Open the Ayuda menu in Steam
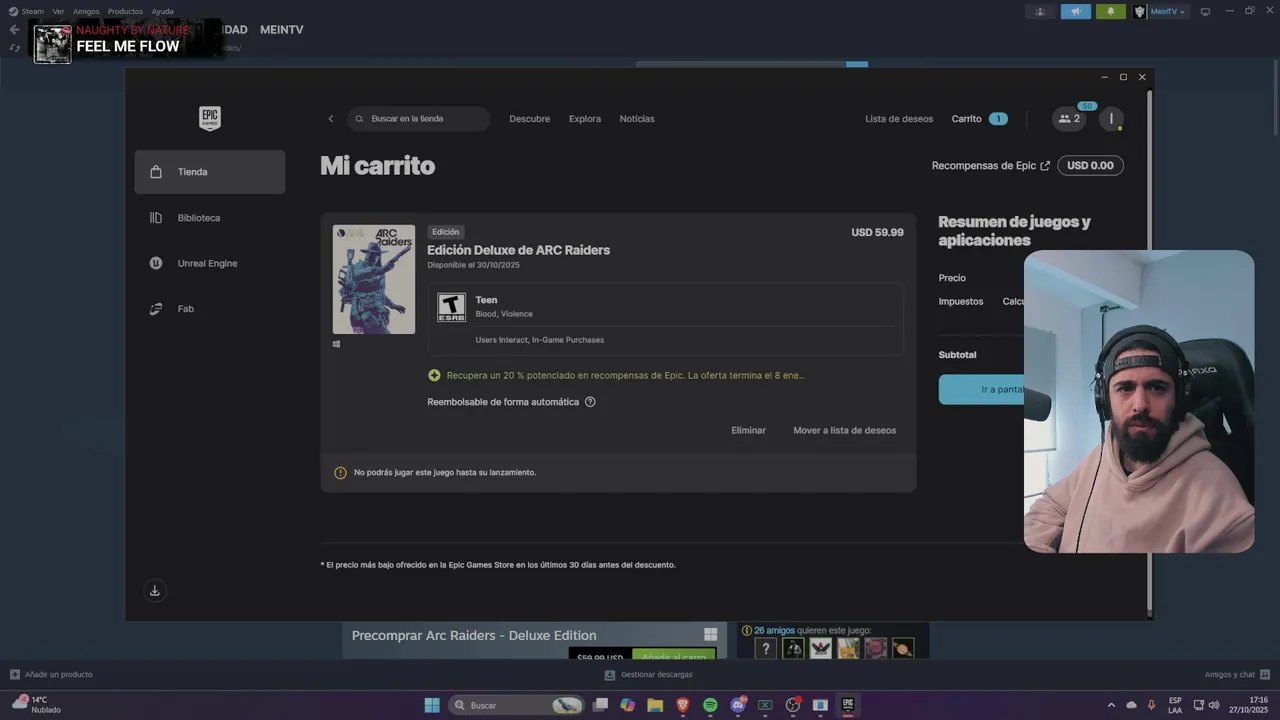Screen dimensions: 1280x720 [x=162, y=11]
